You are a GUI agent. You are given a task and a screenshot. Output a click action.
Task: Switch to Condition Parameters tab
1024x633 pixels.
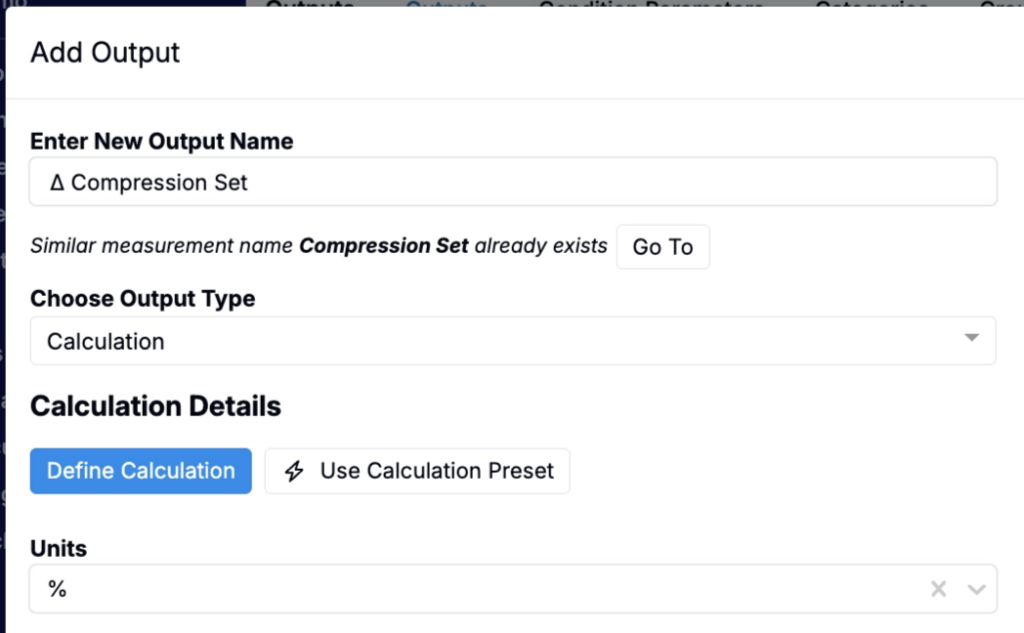pos(650,3)
